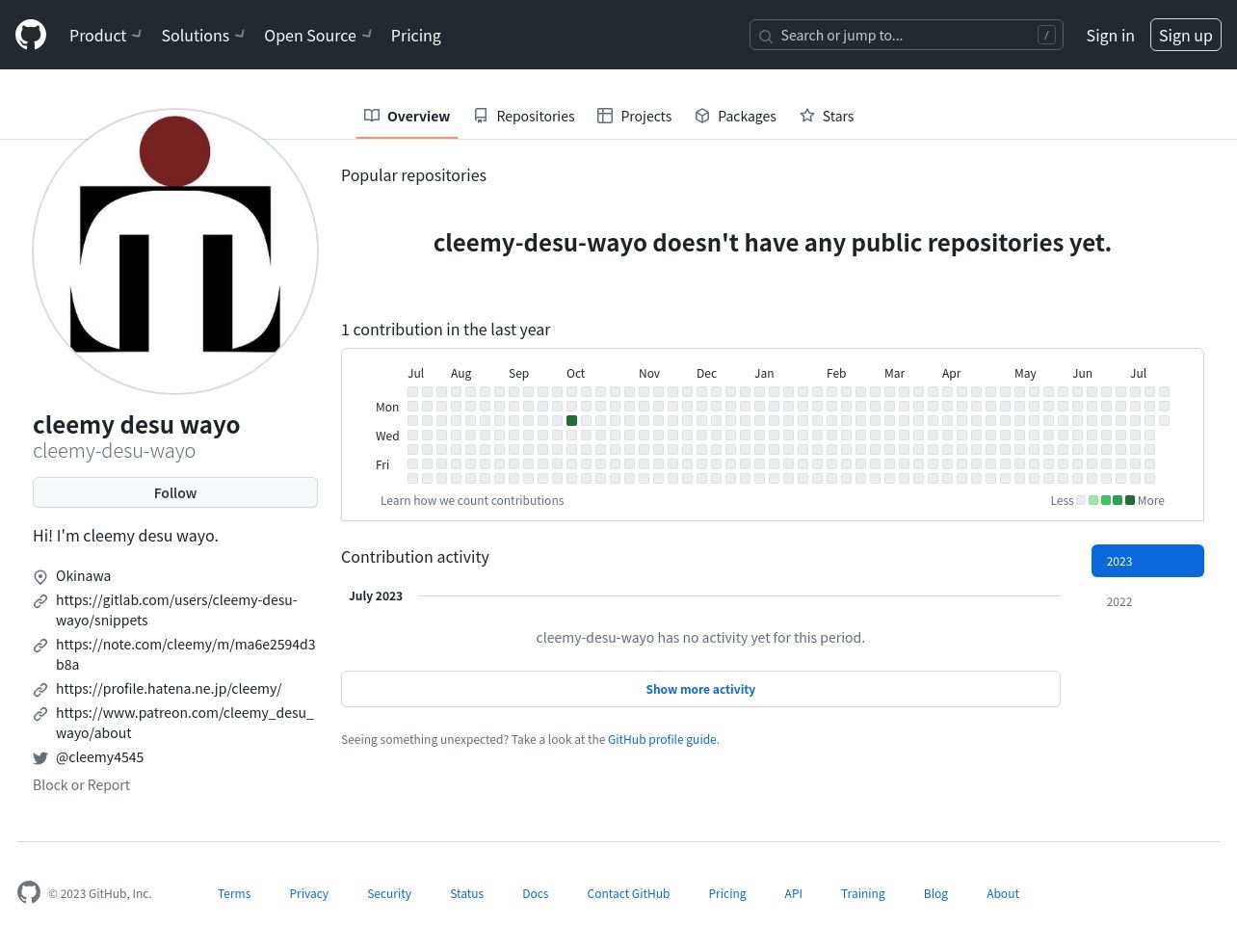This screenshot has height=952, width=1237.
Task: Click the user avatar image
Action: click(x=175, y=251)
